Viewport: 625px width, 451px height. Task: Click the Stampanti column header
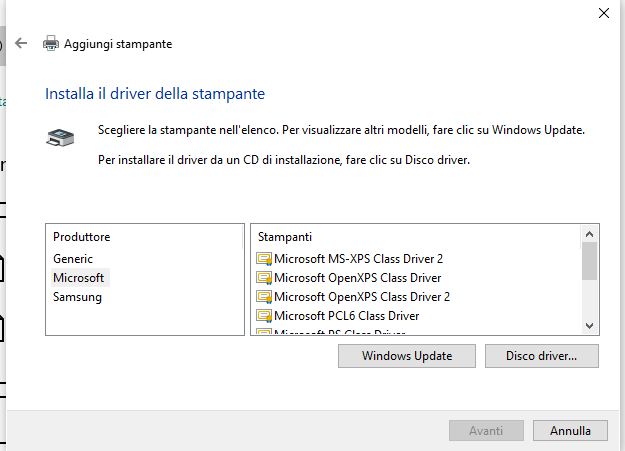[416, 237]
